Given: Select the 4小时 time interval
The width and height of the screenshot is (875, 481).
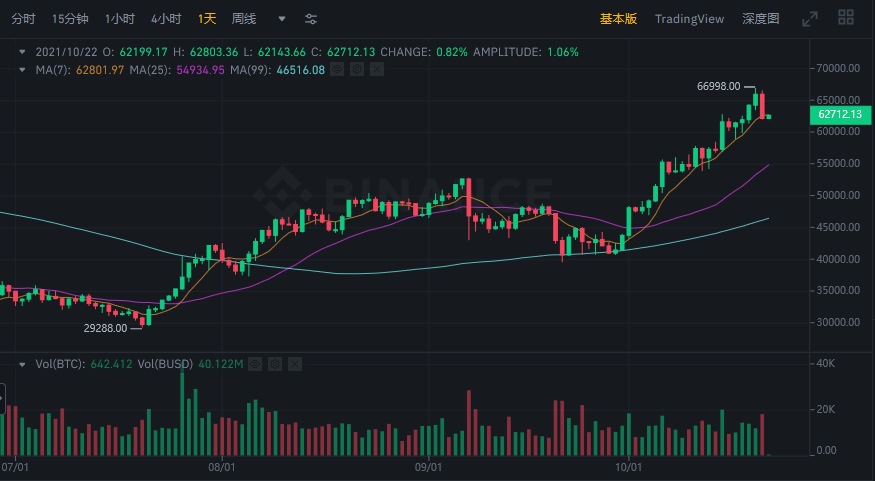Looking at the screenshot, I should tap(166, 19).
